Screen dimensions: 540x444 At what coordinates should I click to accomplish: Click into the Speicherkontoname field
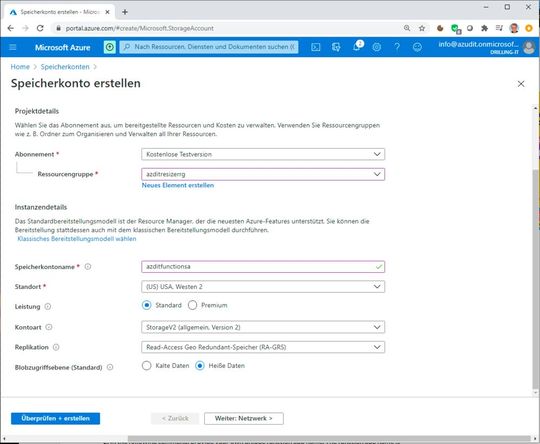click(x=263, y=267)
